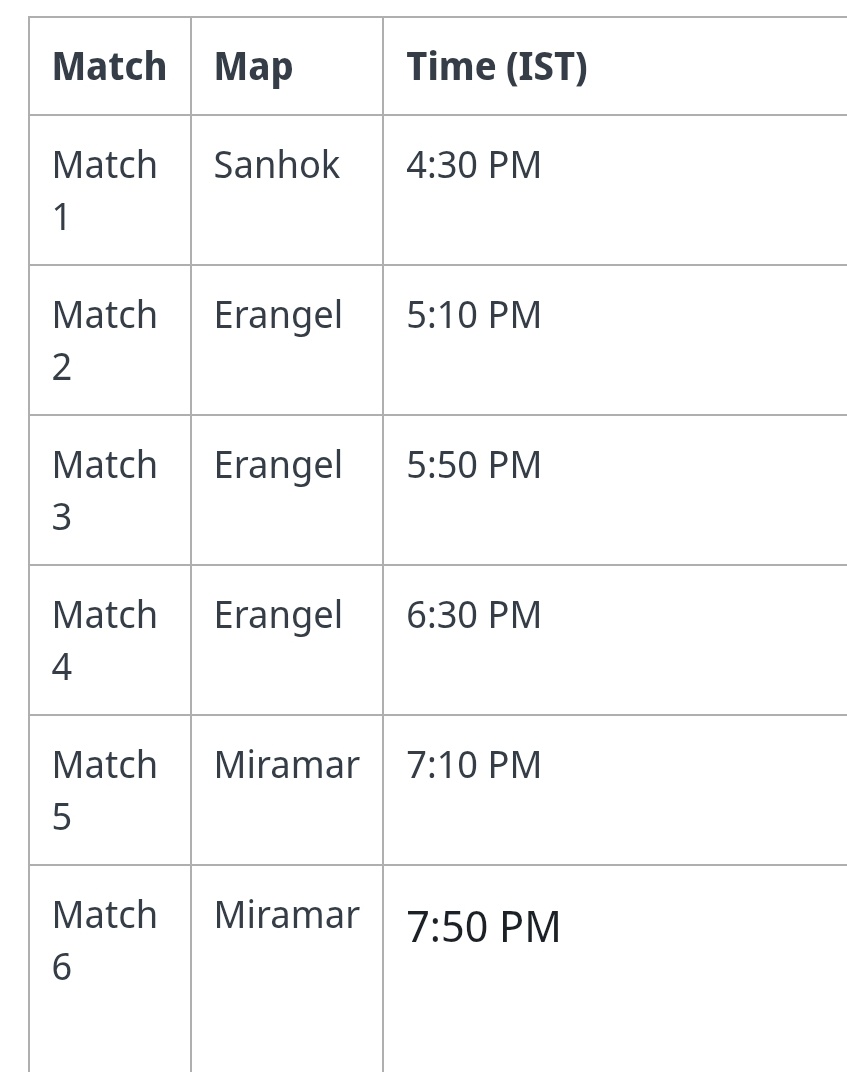Click Erangel in the Match 2 row
Viewport: 847px width, 1072px height.
point(278,316)
